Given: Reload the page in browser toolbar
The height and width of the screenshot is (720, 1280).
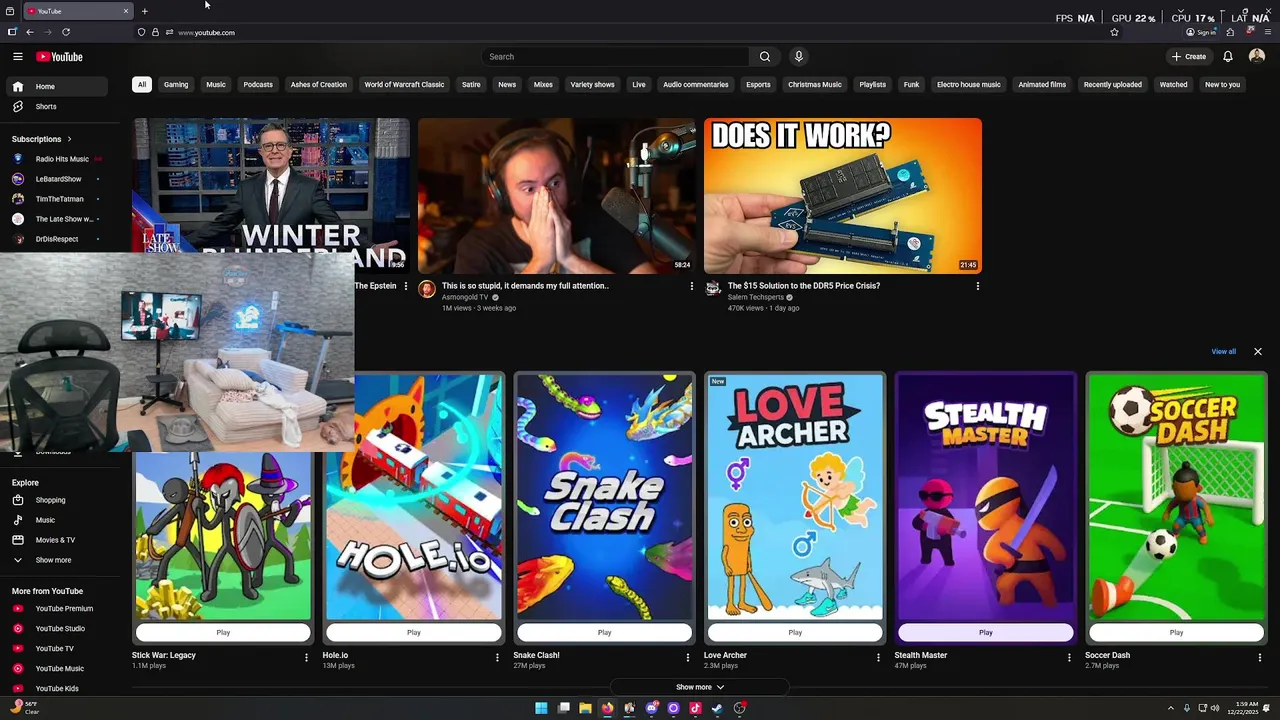Looking at the screenshot, I should coord(66,32).
